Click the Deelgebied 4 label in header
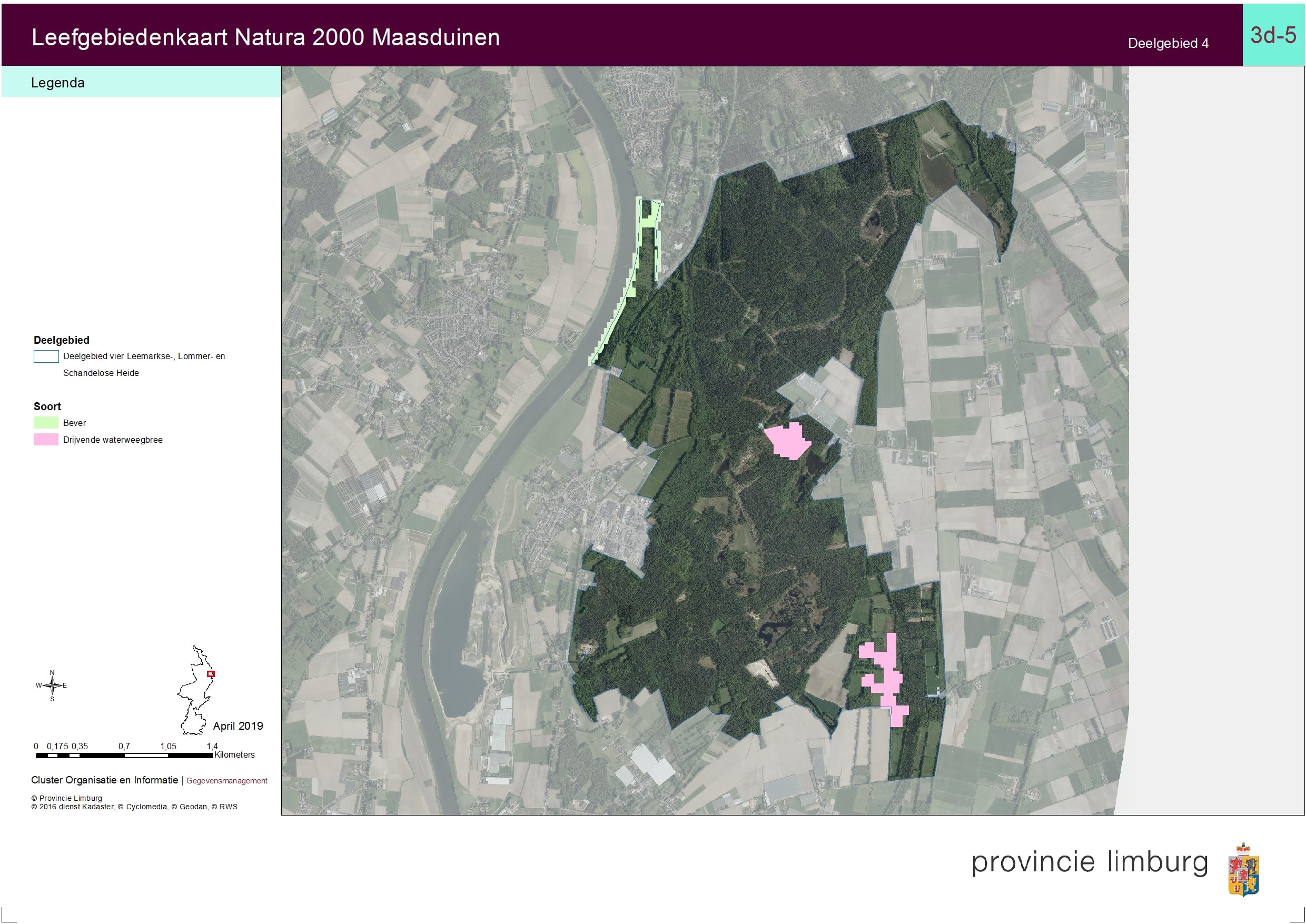The image size is (1306, 924). click(1168, 43)
